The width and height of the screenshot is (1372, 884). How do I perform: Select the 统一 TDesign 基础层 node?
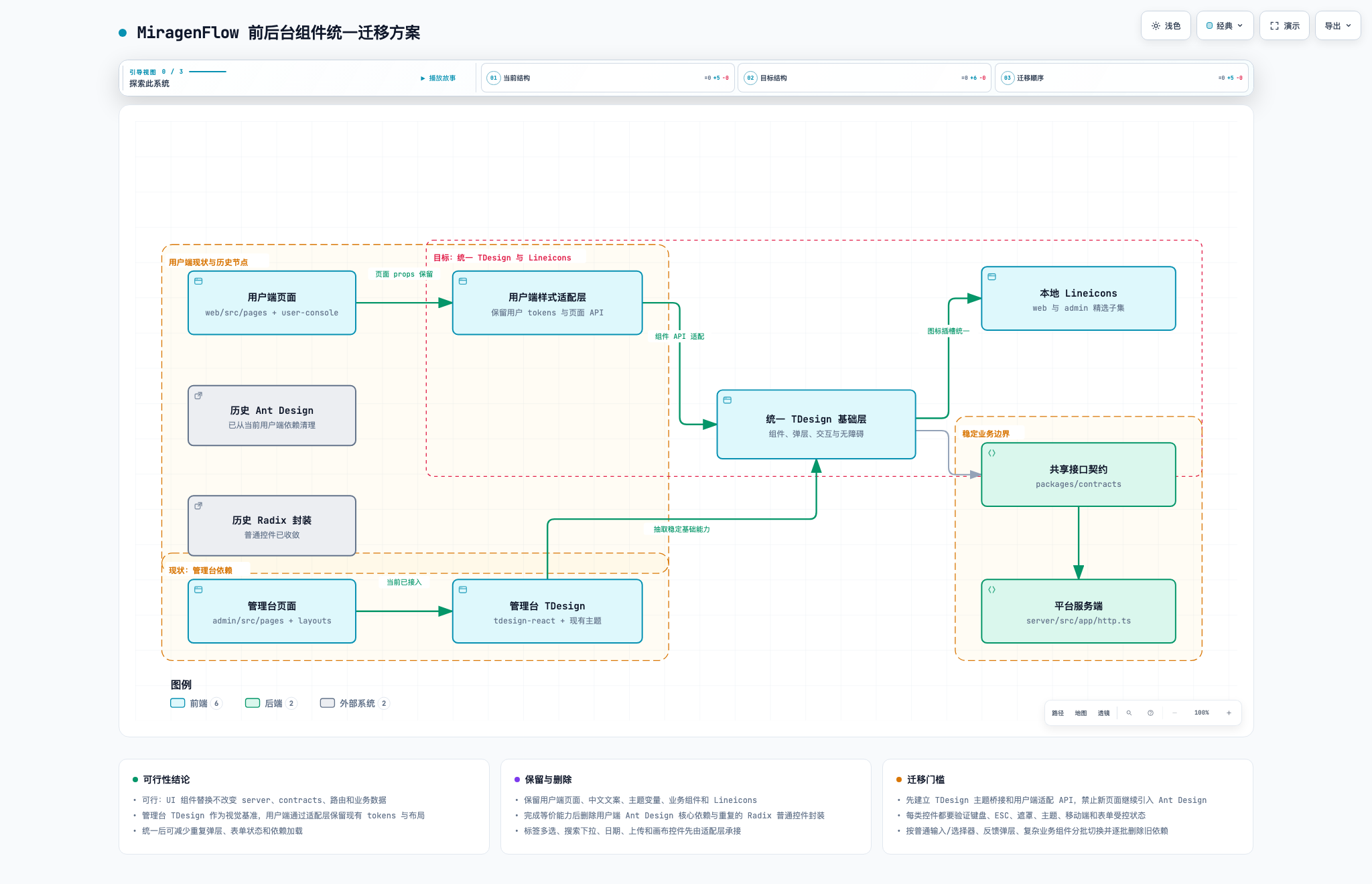pyautogui.click(x=816, y=425)
